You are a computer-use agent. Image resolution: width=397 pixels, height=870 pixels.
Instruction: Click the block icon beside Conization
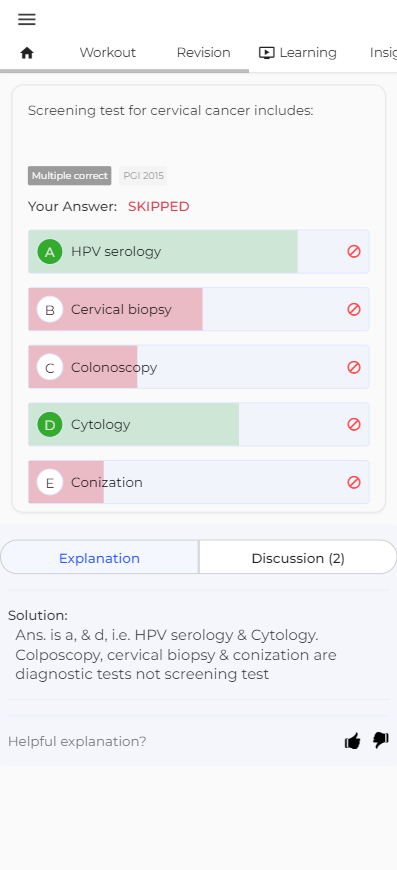tap(354, 482)
